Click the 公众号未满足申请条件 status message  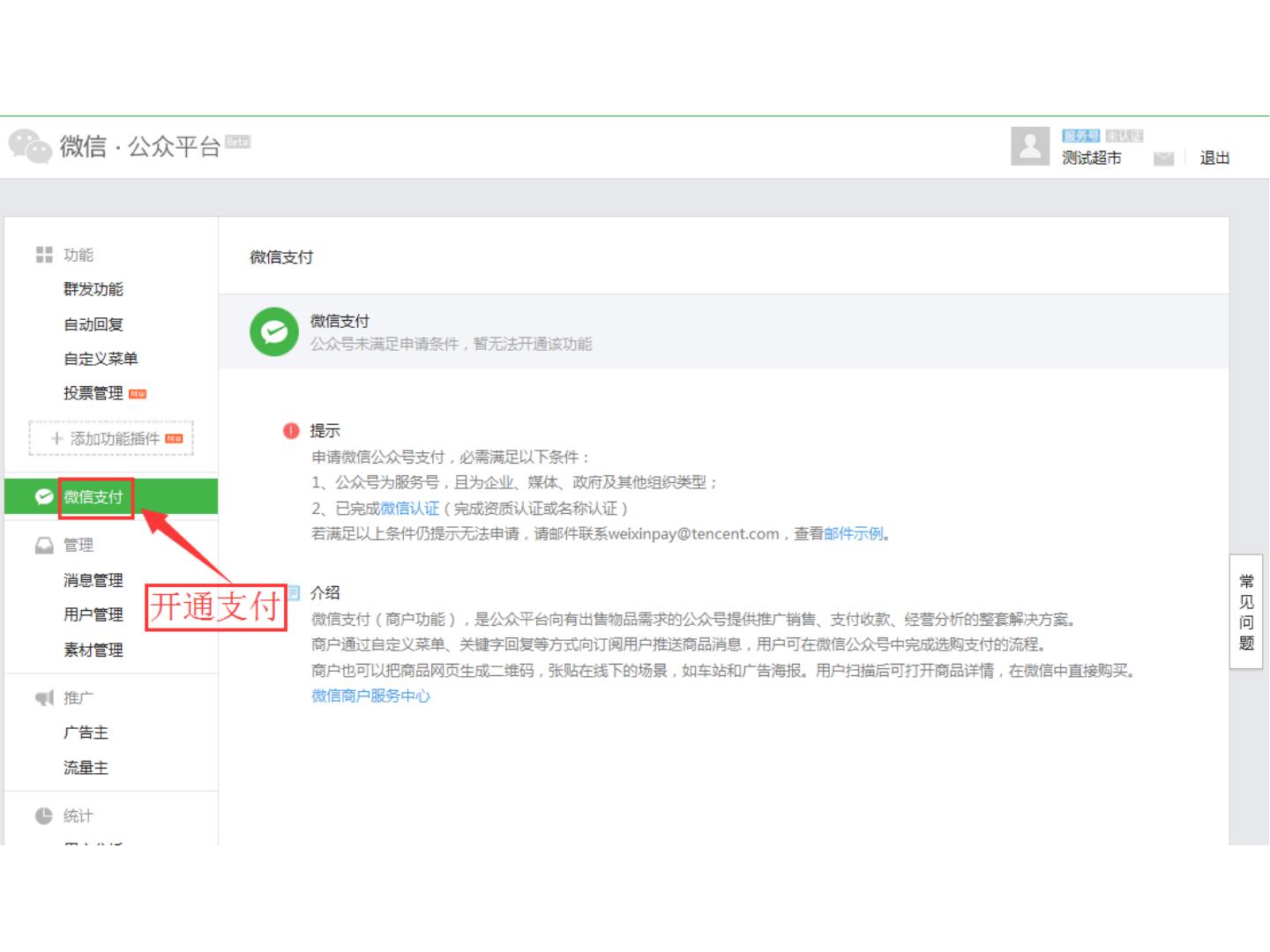pyautogui.click(x=452, y=344)
